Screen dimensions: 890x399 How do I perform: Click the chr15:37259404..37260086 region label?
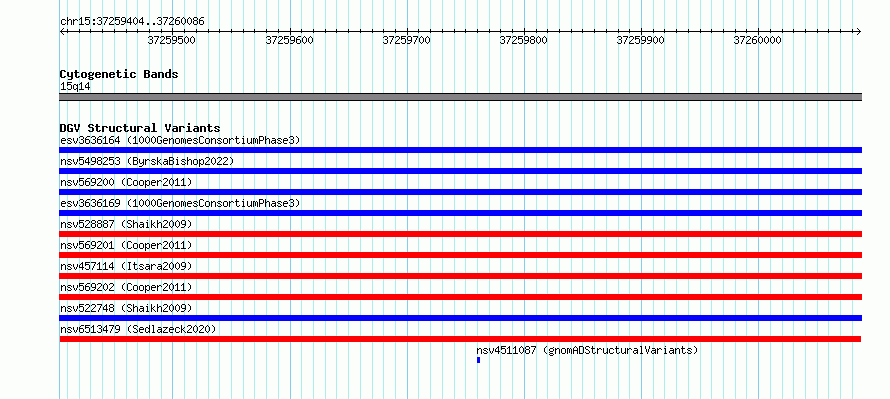coord(132,22)
